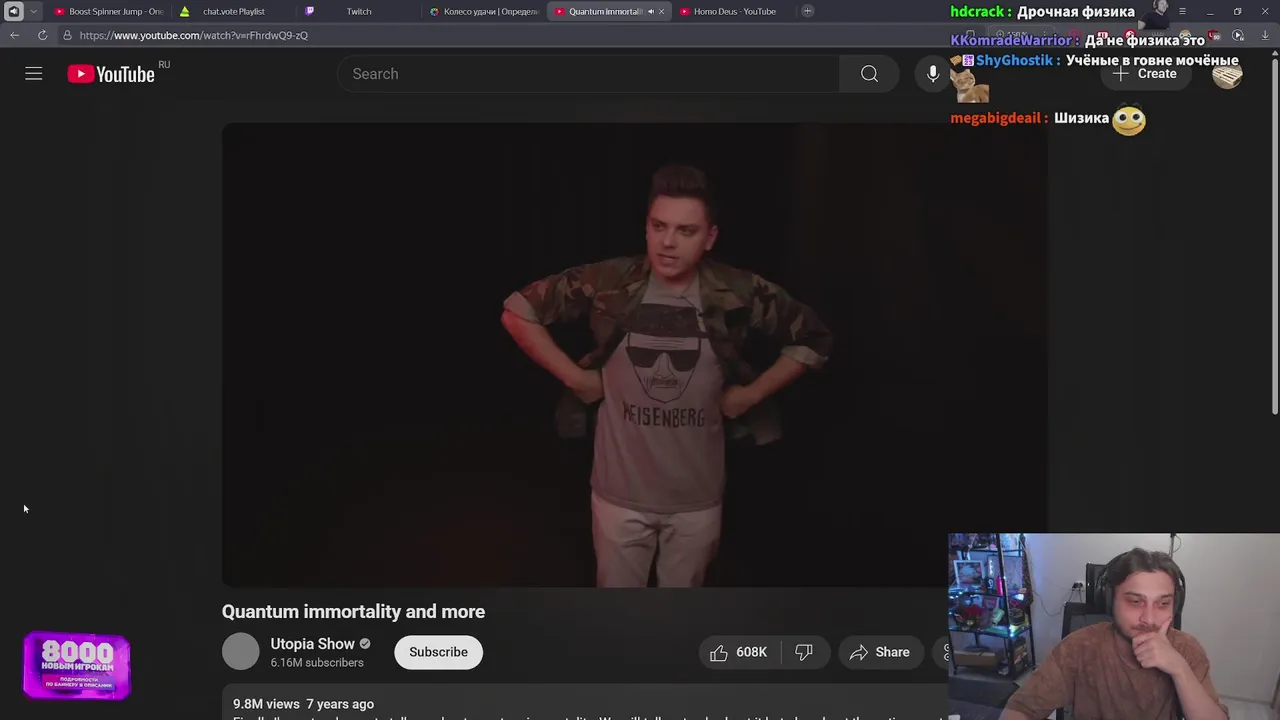Like the video with thumbs-up
The width and height of the screenshot is (1280, 720).
[x=739, y=652]
